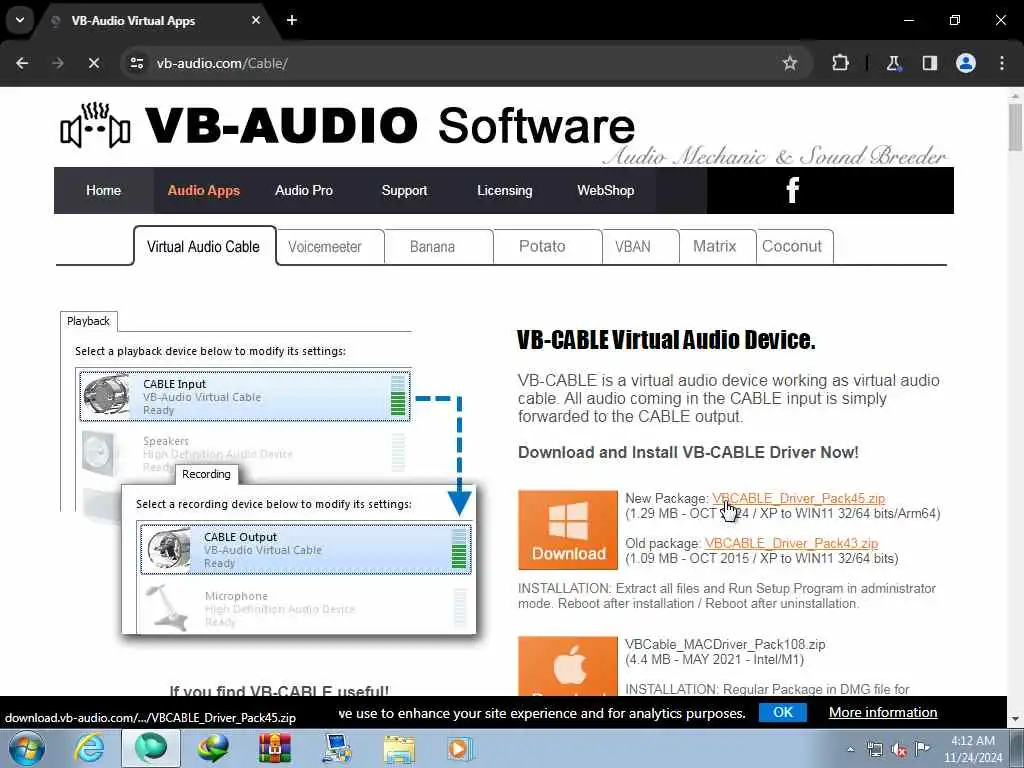This screenshot has height=768, width=1024.
Task: Open the WebShop menu item
Action: (x=605, y=190)
